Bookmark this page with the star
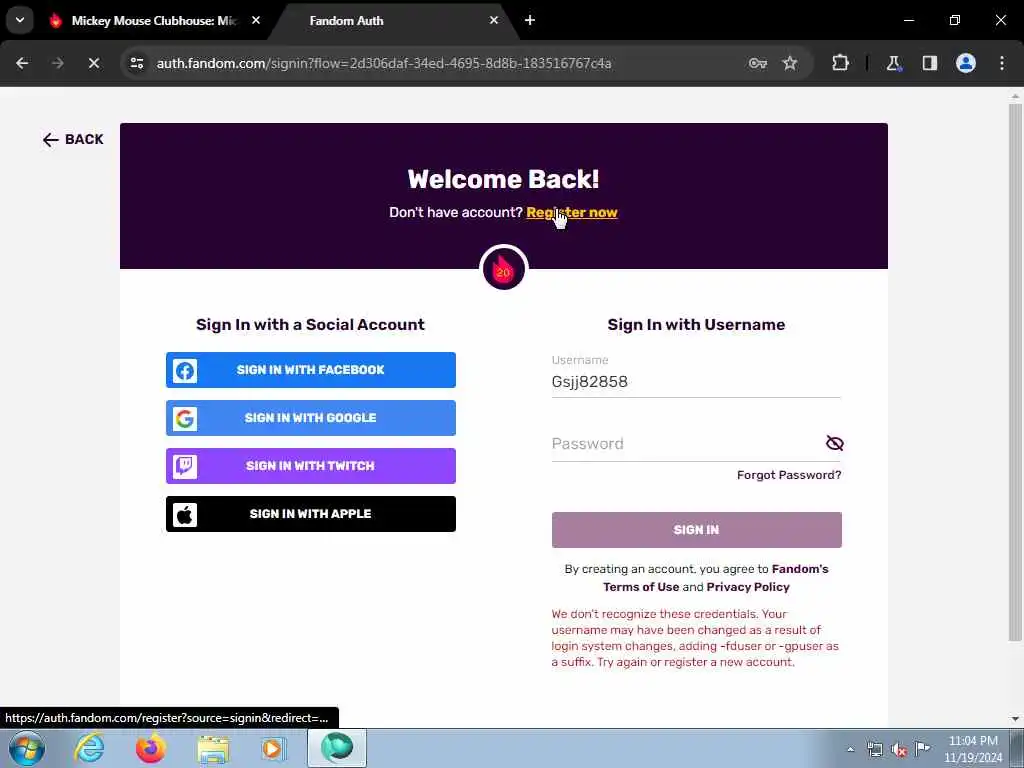 [x=790, y=63]
